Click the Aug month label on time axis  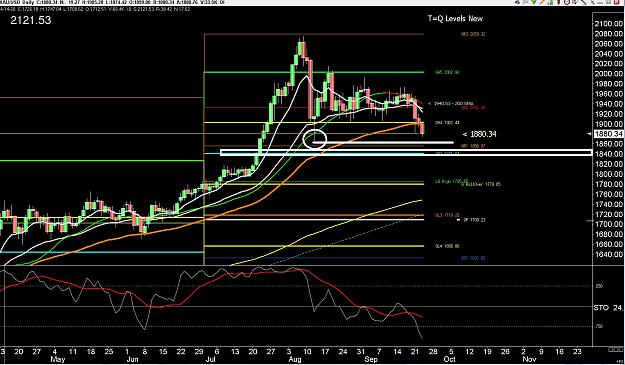[x=295, y=359]
